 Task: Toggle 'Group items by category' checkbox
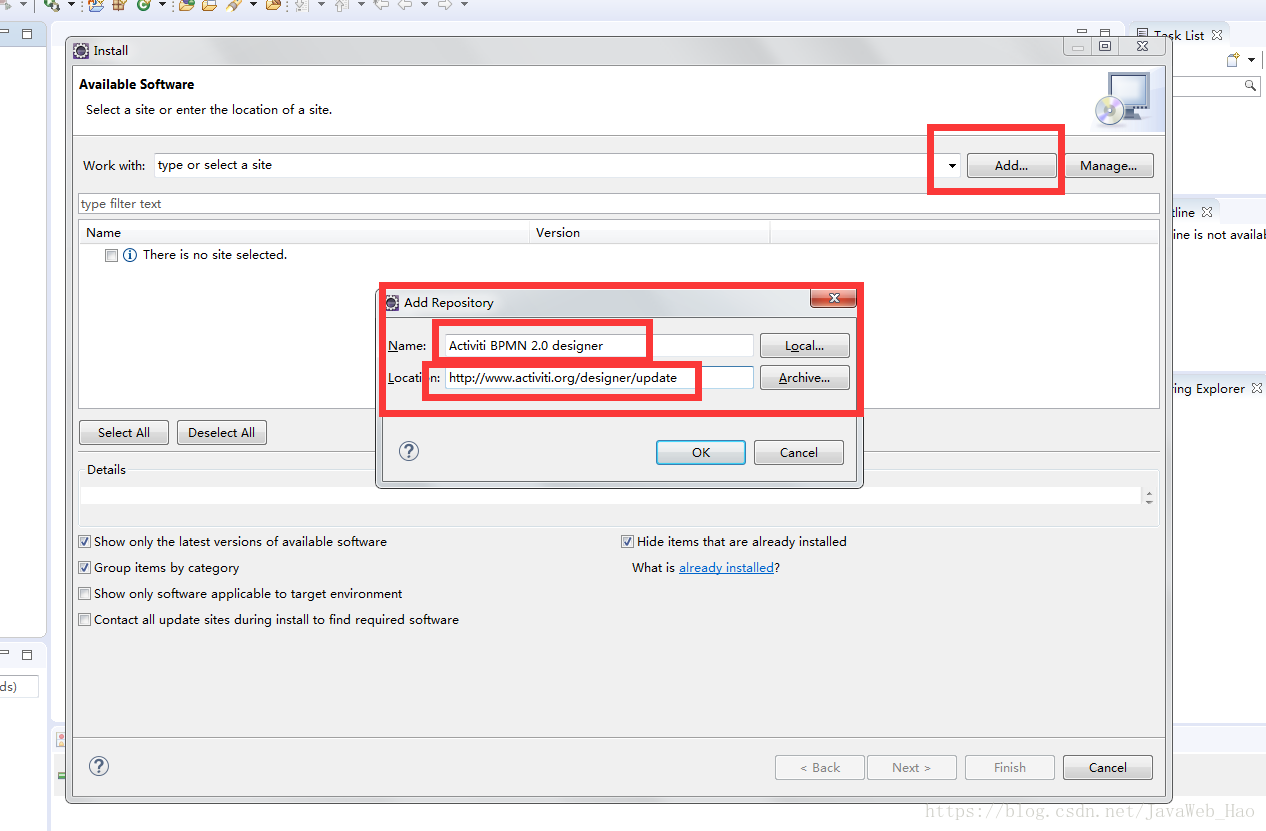tap(85, 568)
